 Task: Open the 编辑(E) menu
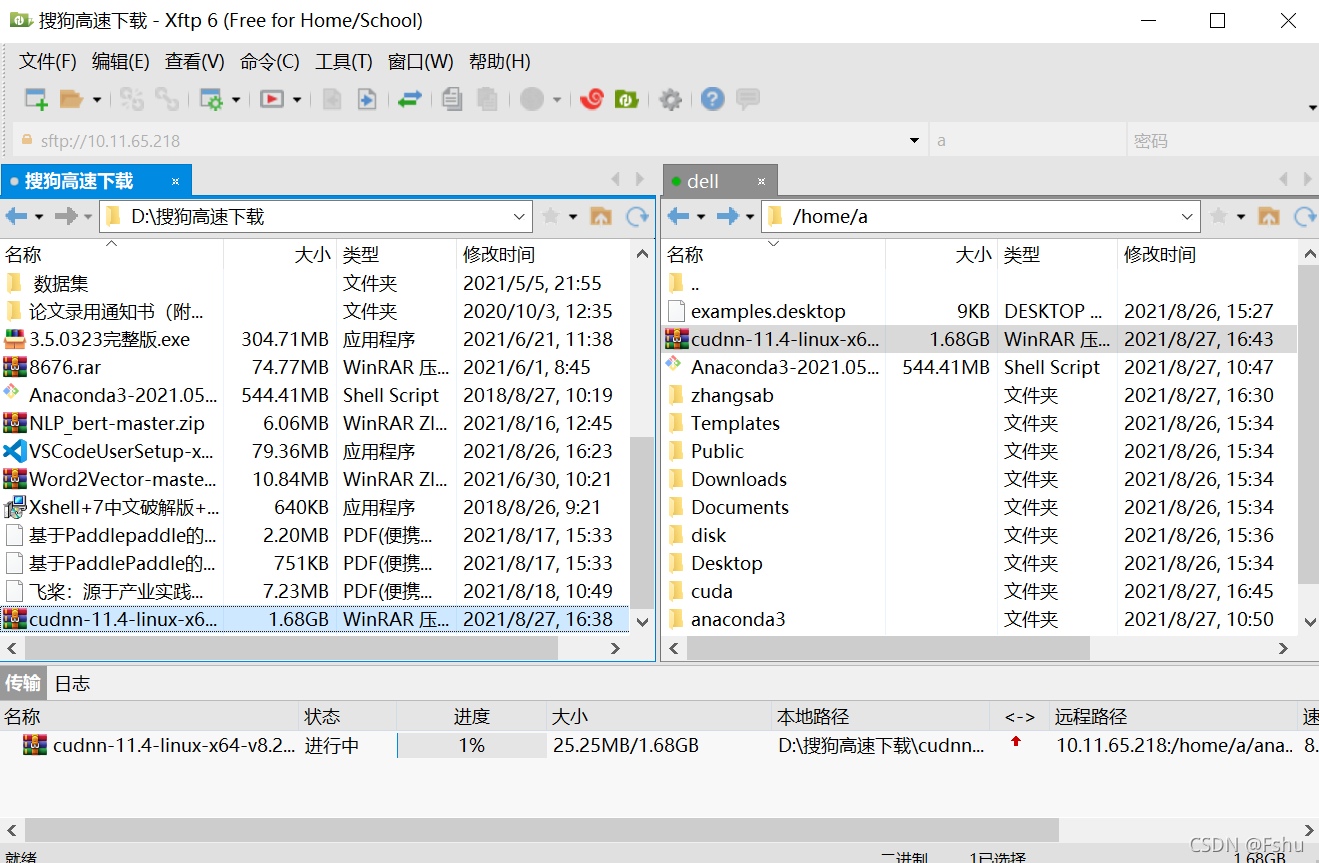[121, 61]
